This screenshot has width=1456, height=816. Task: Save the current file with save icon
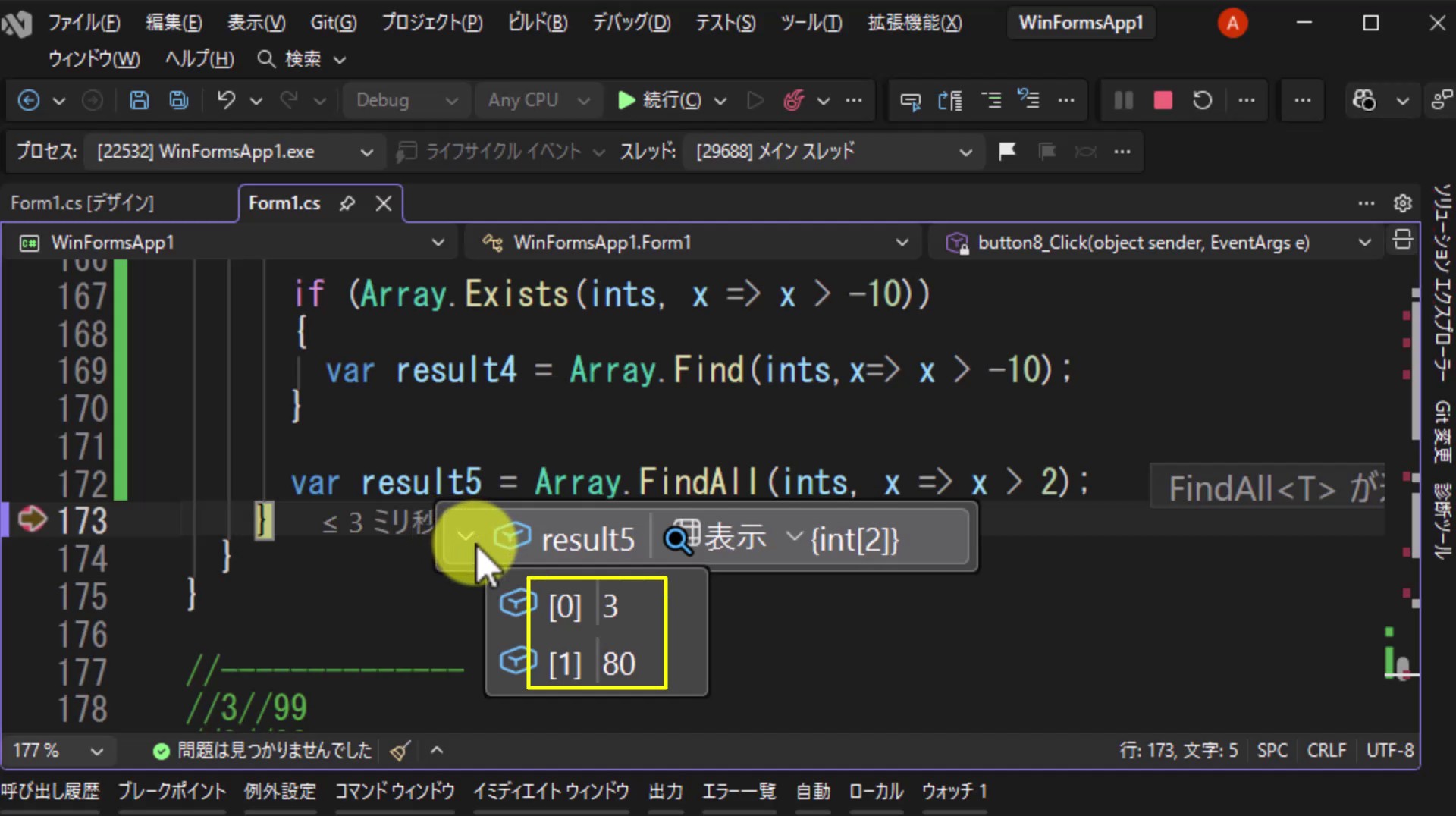click(x=139, y=100)
